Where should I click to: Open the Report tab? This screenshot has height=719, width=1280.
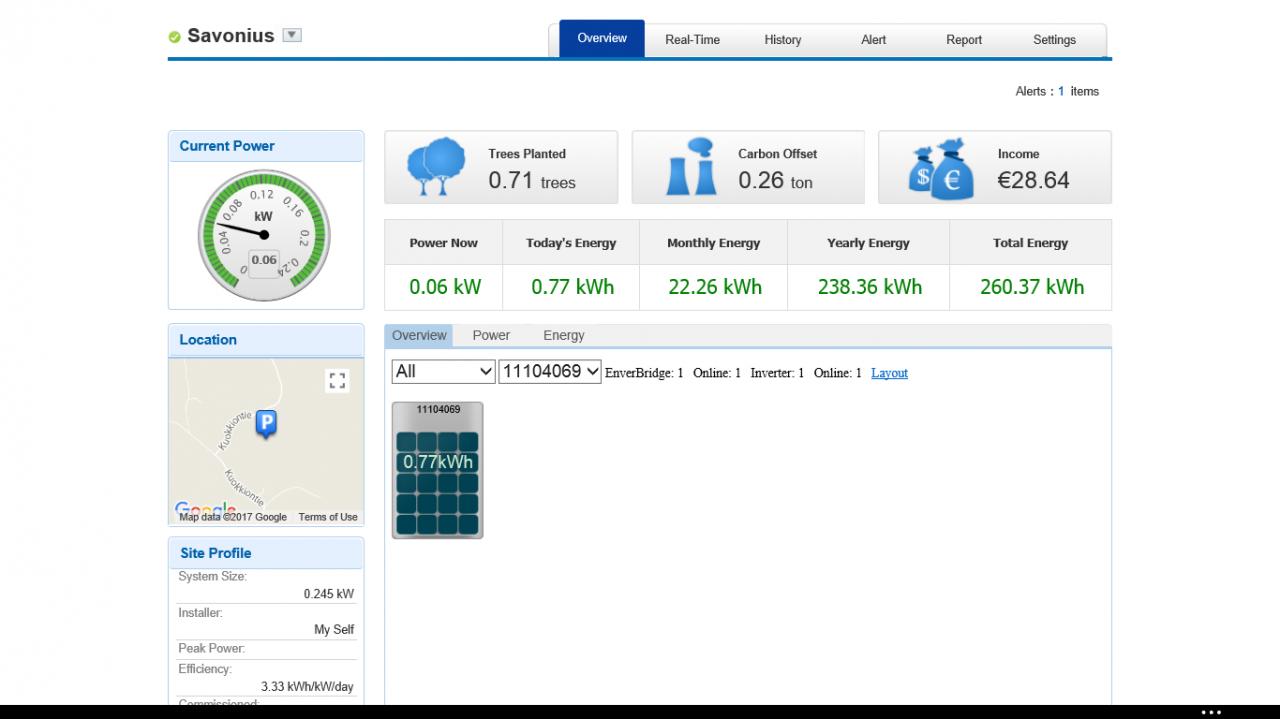pyautogui.click(x=964, y=40)
